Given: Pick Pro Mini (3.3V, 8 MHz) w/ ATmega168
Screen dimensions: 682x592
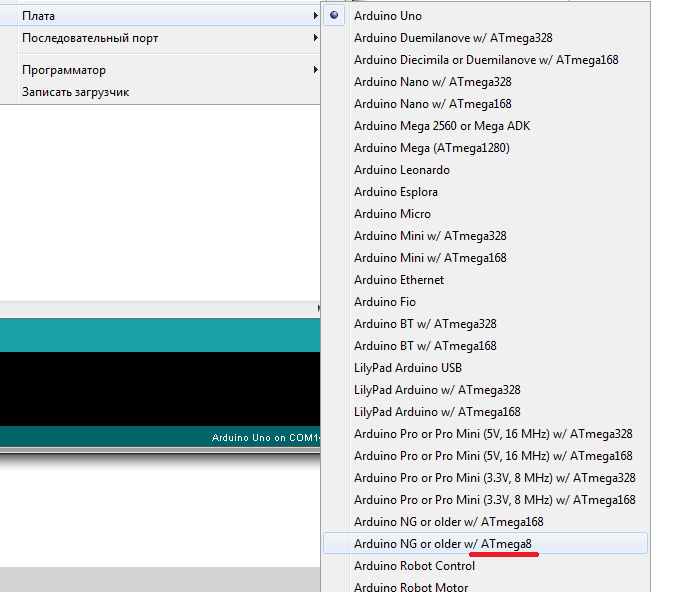Looking at the screenshot, I should click(485, 499).
